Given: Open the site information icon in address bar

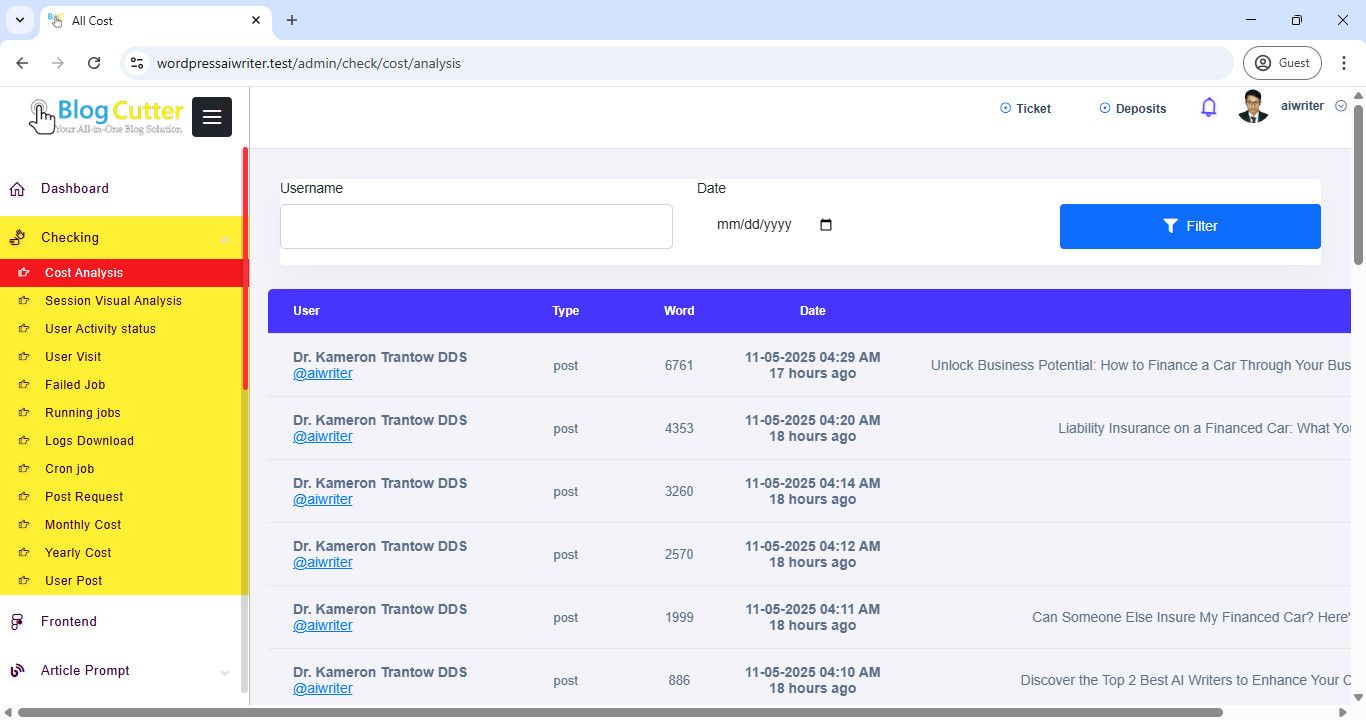Looking at the screenshot, I should (137, 63).
